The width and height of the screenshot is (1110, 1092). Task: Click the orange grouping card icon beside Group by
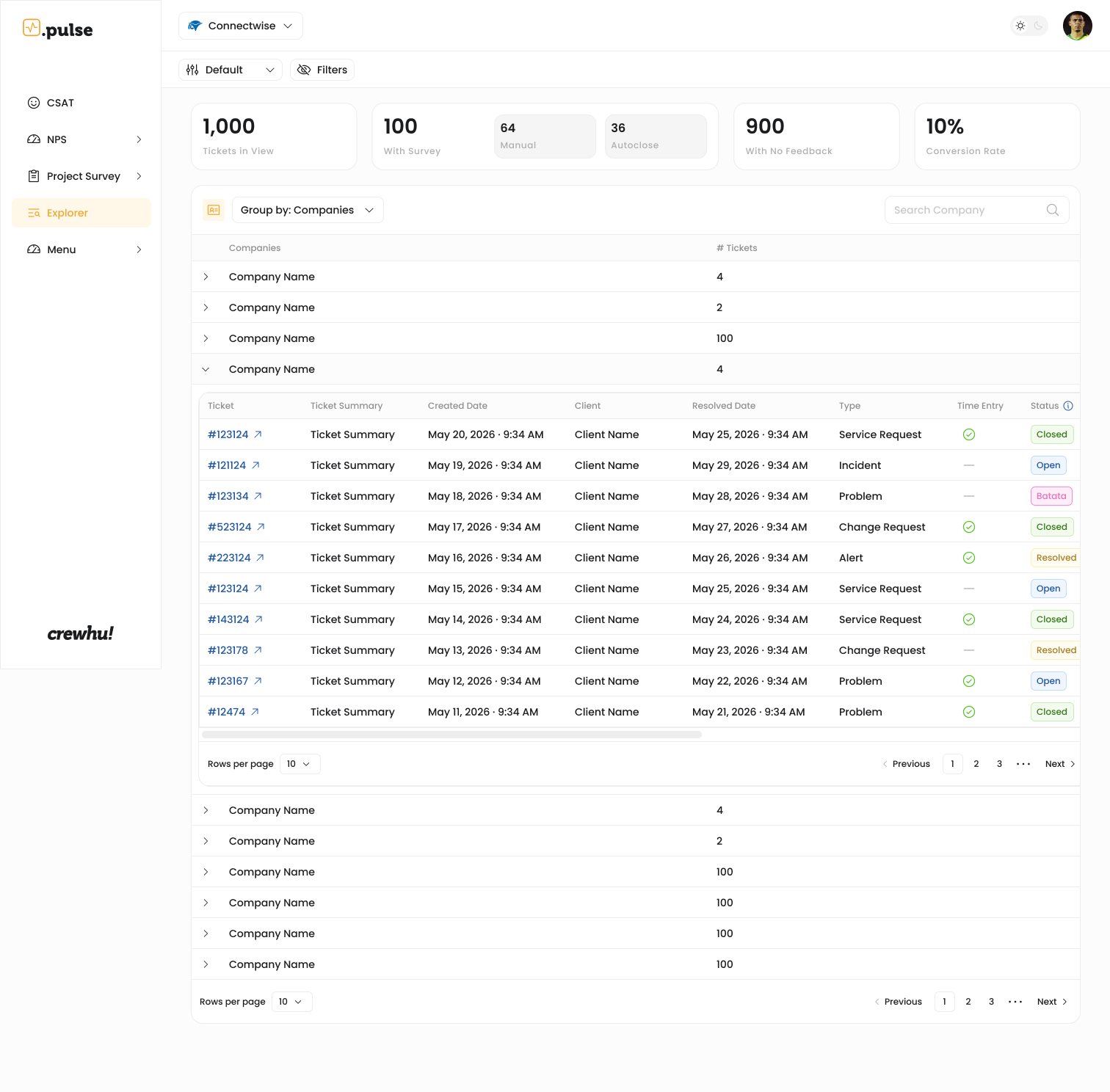[x=214, y=210]
